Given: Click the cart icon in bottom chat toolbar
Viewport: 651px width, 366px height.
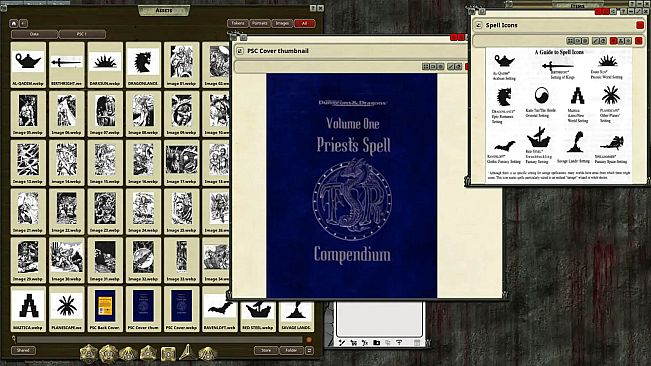Looking at the screenshot, I should coord(354,343).
